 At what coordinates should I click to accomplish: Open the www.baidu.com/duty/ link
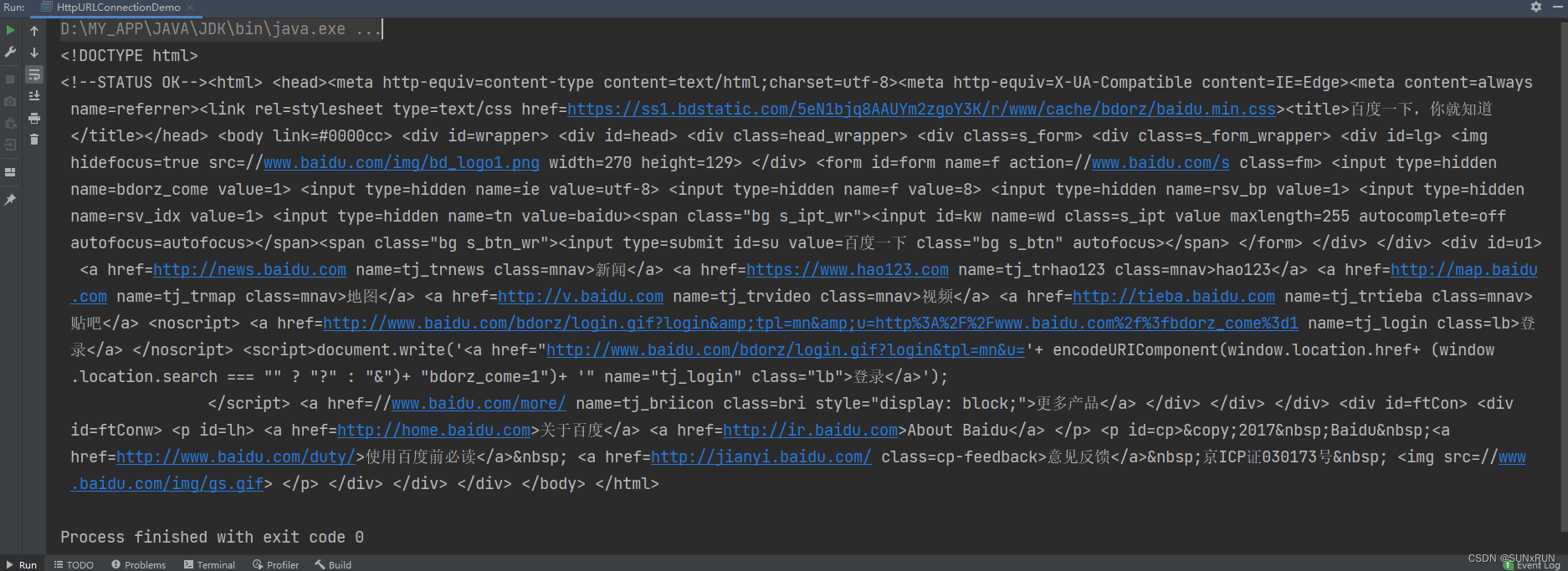coord(236,456)
